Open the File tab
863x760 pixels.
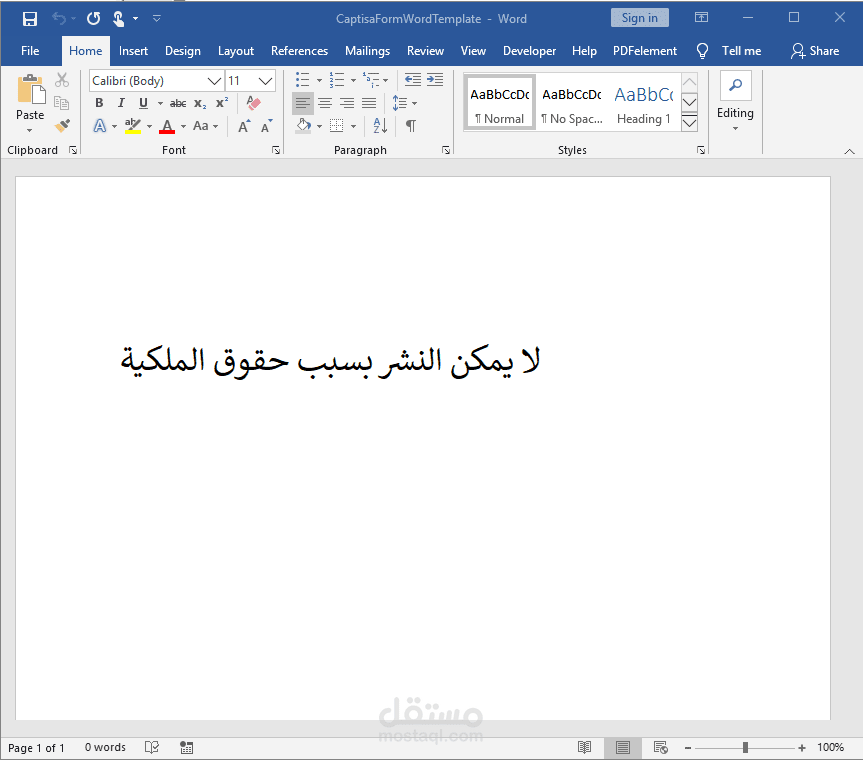tap(30, 51)
